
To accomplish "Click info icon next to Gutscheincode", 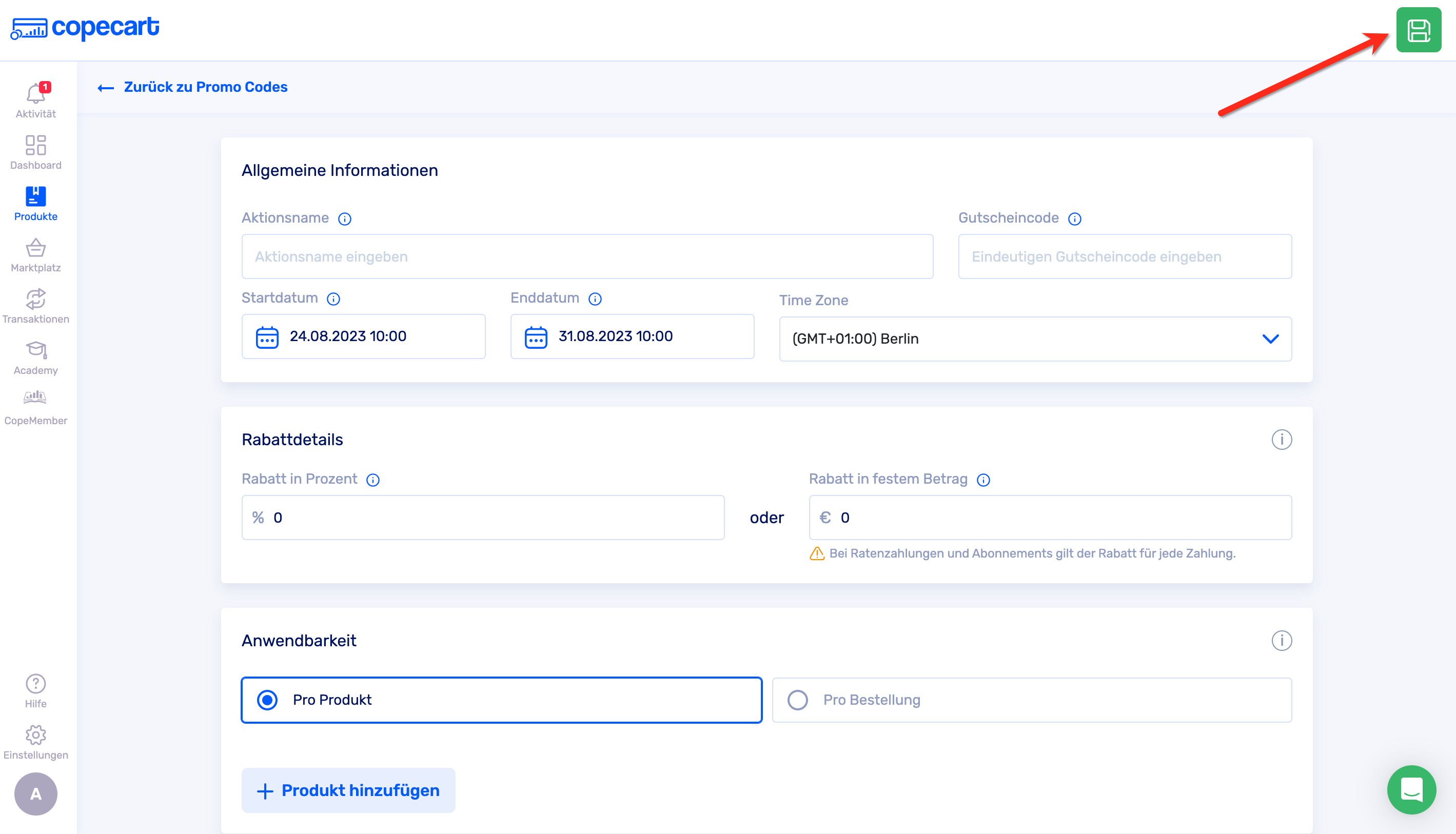I will tap(1074, 219).
